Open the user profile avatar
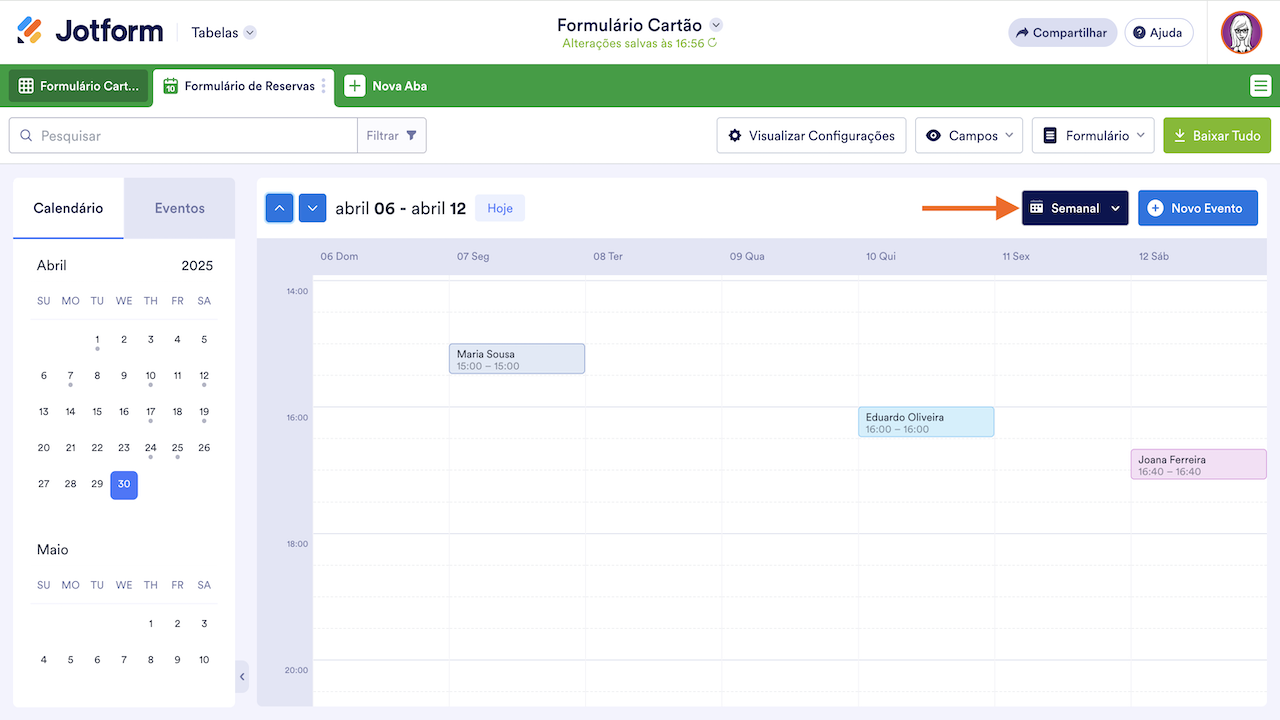 (1241, 33)
